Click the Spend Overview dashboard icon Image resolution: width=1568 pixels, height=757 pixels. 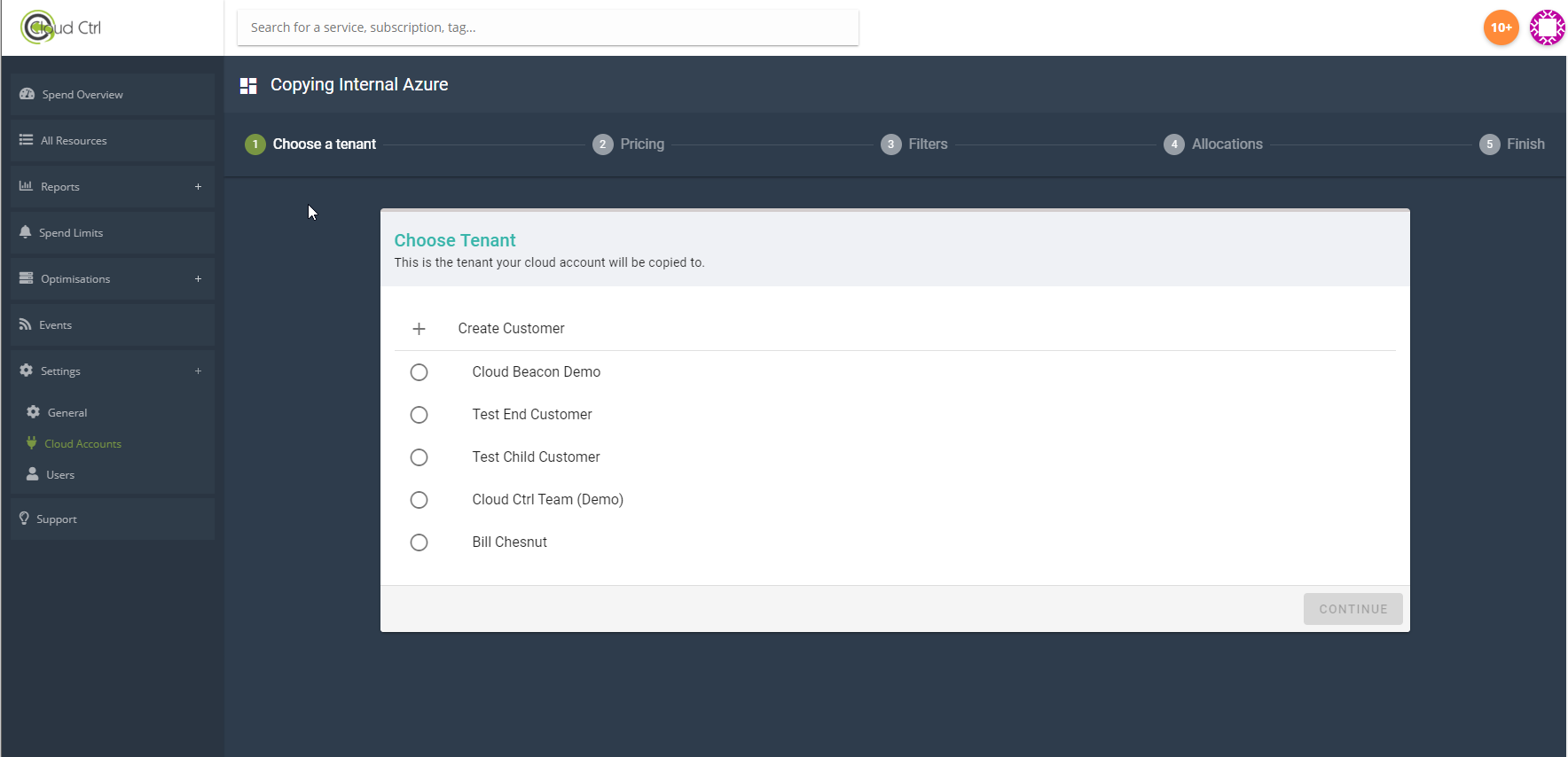27,94
